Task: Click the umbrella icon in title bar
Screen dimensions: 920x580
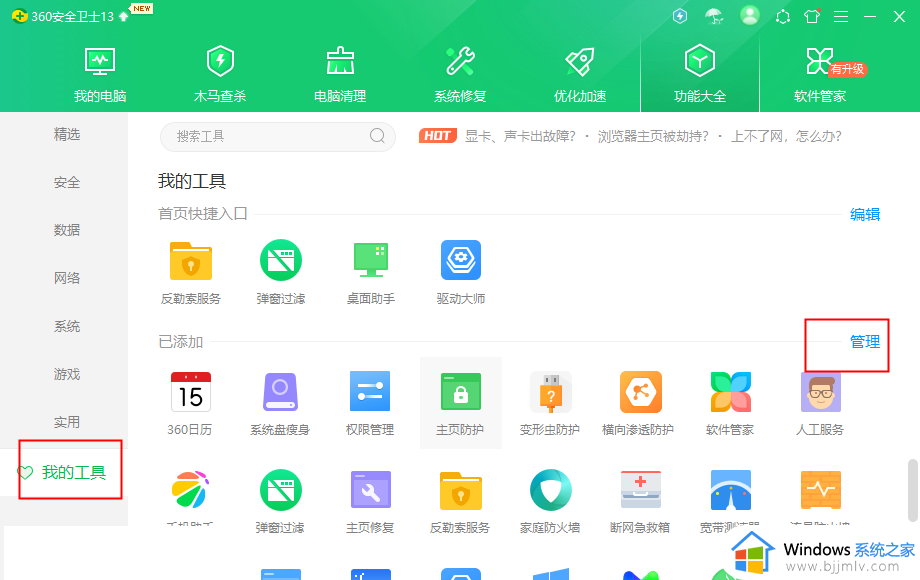Action: pos(714,16)
